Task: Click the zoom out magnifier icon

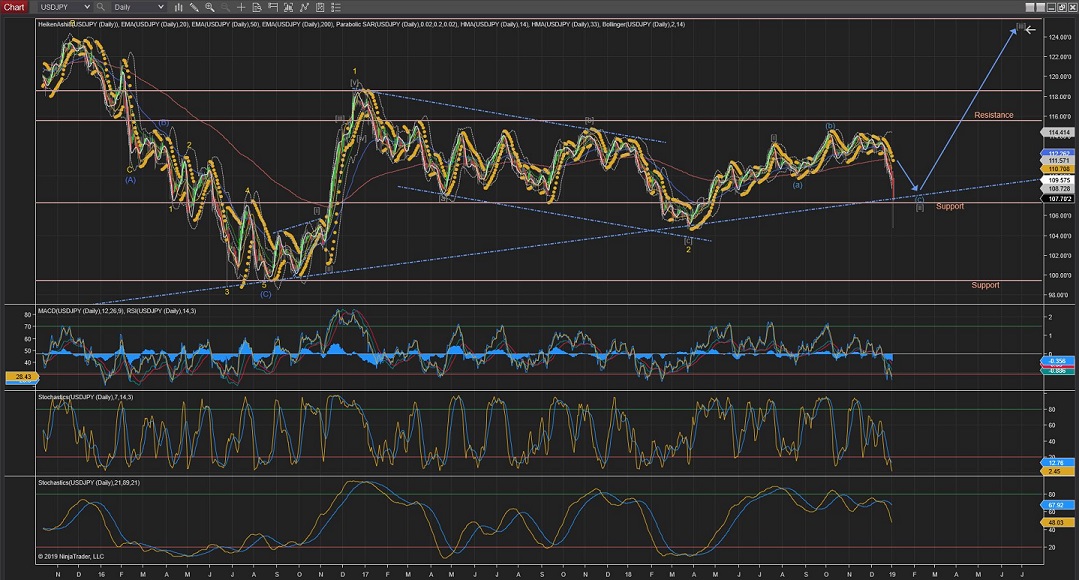Action: pos(226,8)
